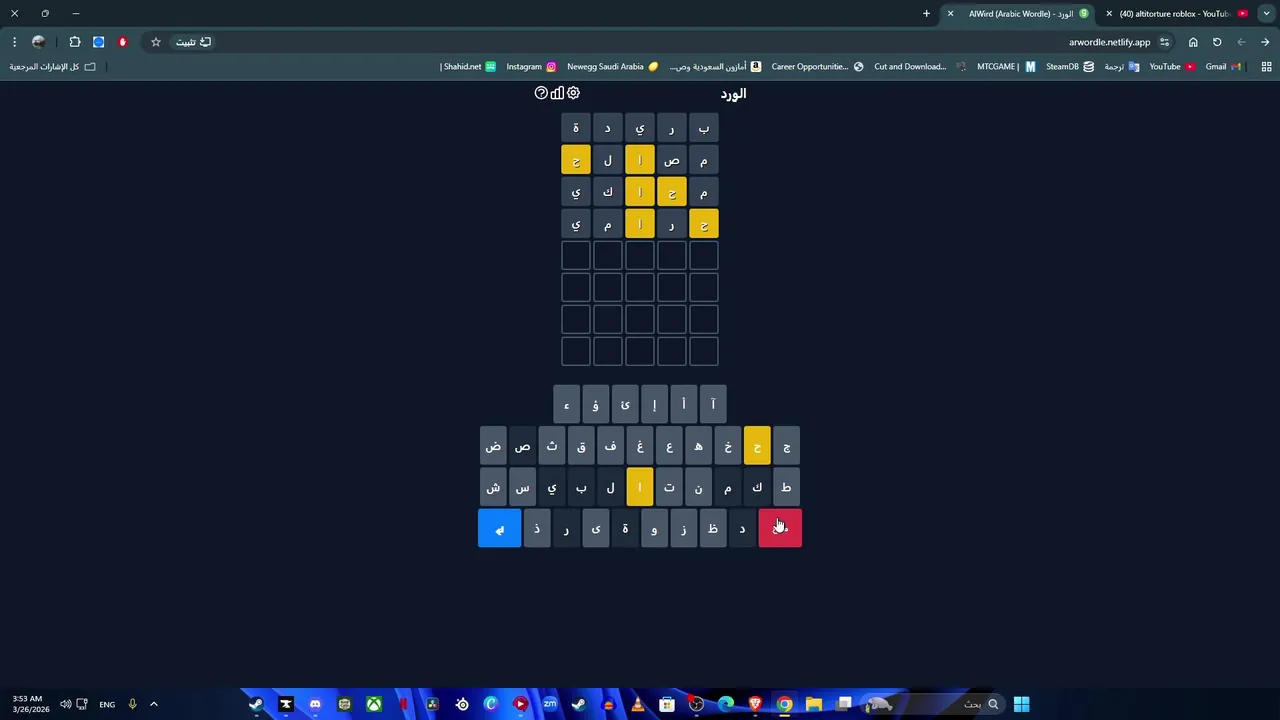Open the Career Opportunities bookmark
Viewport: 1280px width, 720px height.
tap(817, 66)
